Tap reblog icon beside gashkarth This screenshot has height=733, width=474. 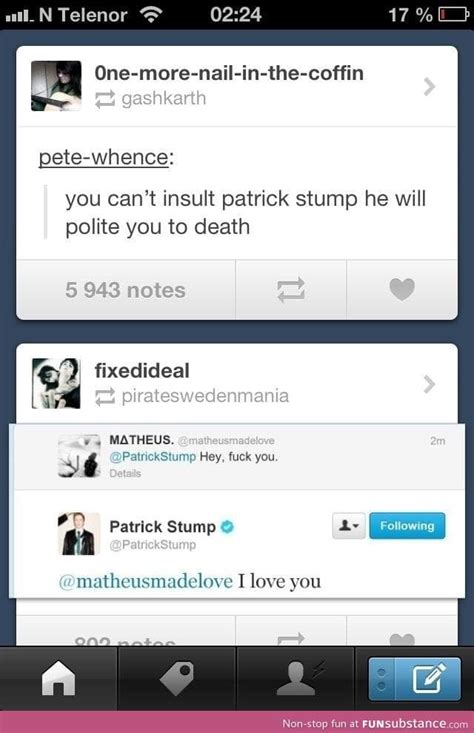tap(105, 99)
